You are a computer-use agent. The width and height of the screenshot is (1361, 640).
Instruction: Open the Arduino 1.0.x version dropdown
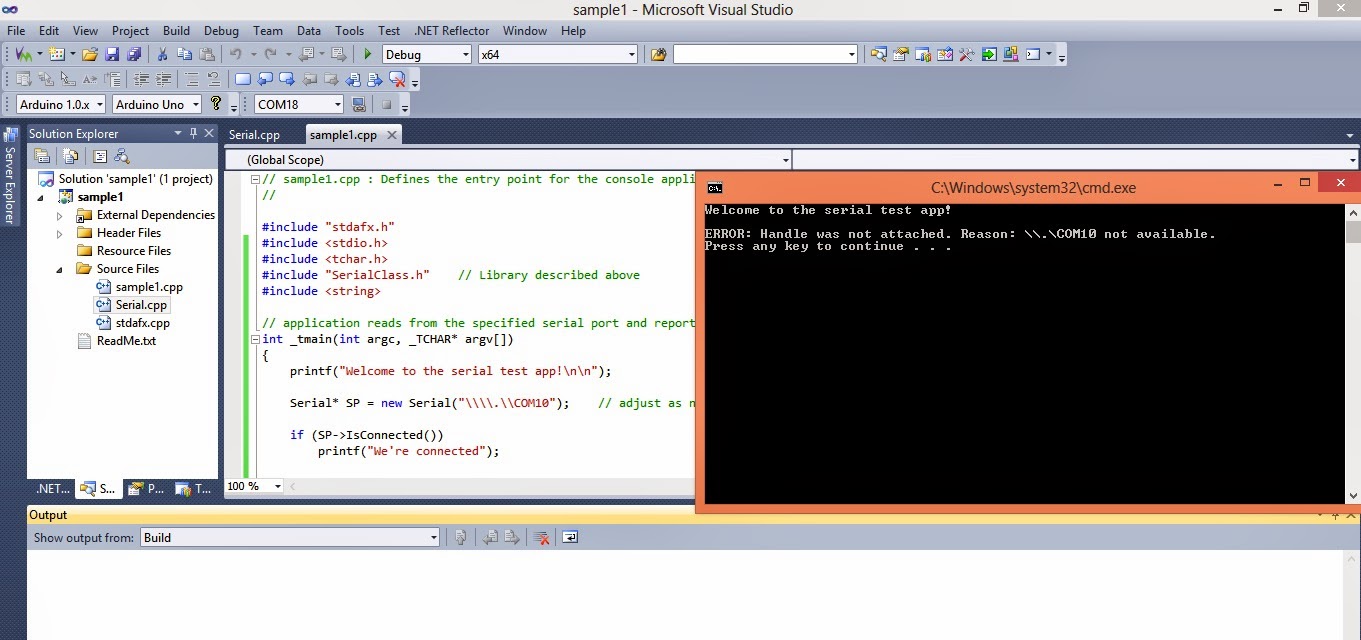coord(98,104)
